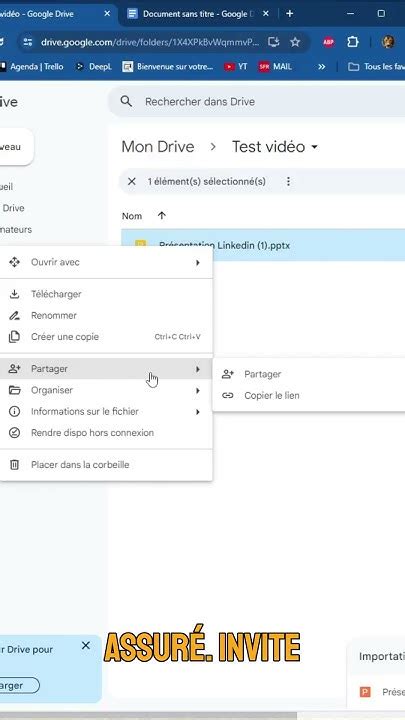Click the info circle icon
Viewport: 405px width, 720px height.
point(15,411)
